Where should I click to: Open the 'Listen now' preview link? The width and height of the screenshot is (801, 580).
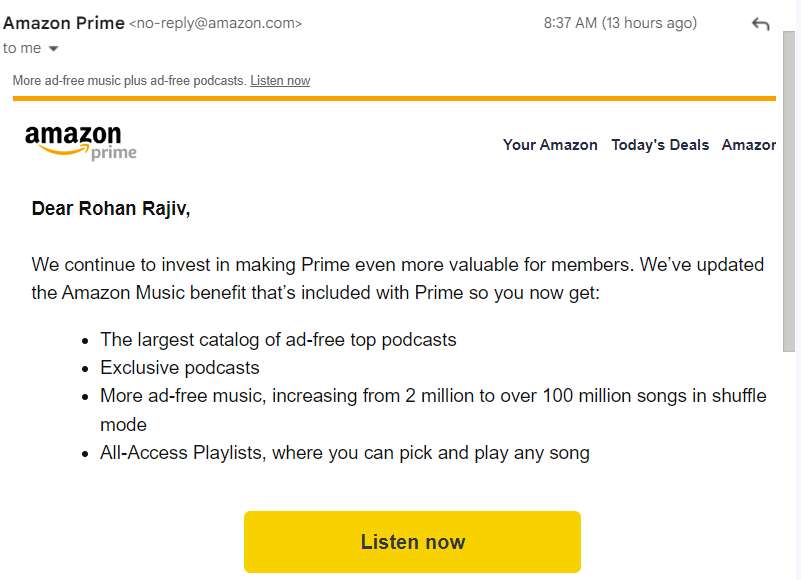coord(279,80)
